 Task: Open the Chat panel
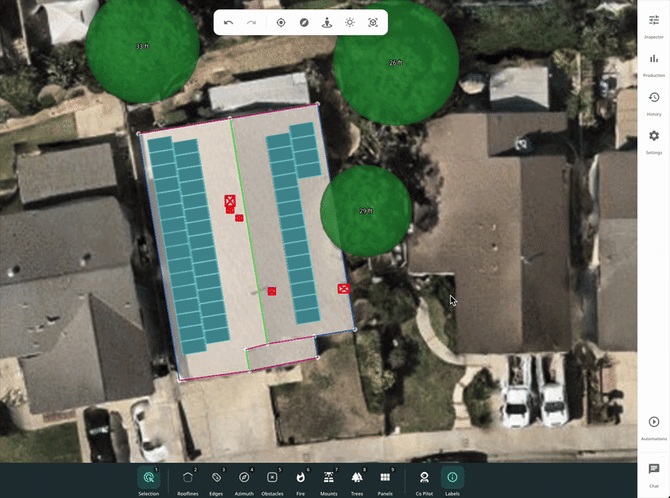(654, 475)
